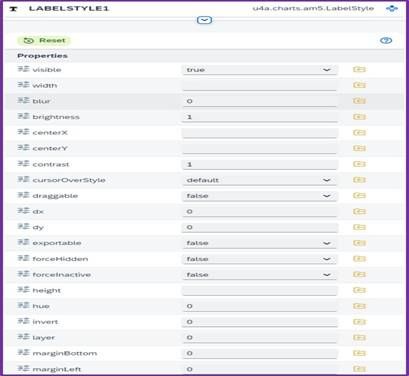409x376 pixels.
Task: Click the binding icon for hue row
Action: (359, 306)
